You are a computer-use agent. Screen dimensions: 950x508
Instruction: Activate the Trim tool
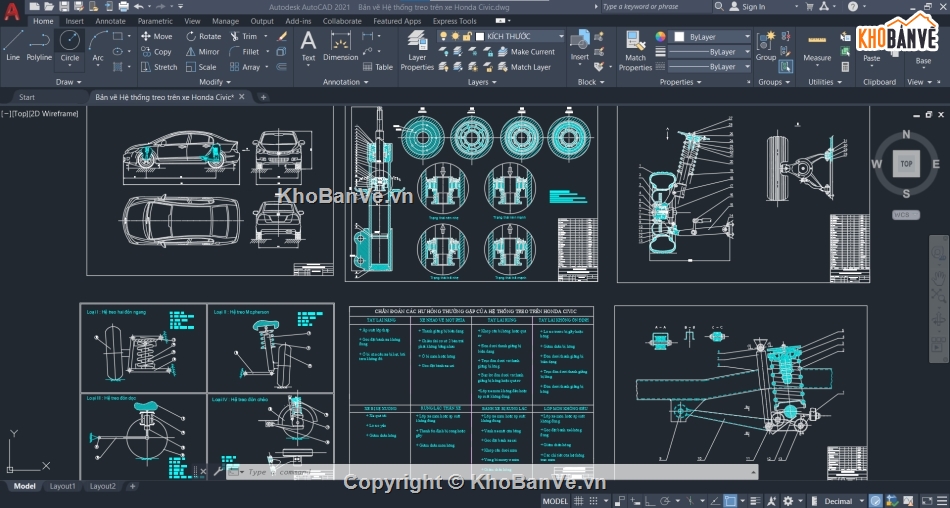244,36
